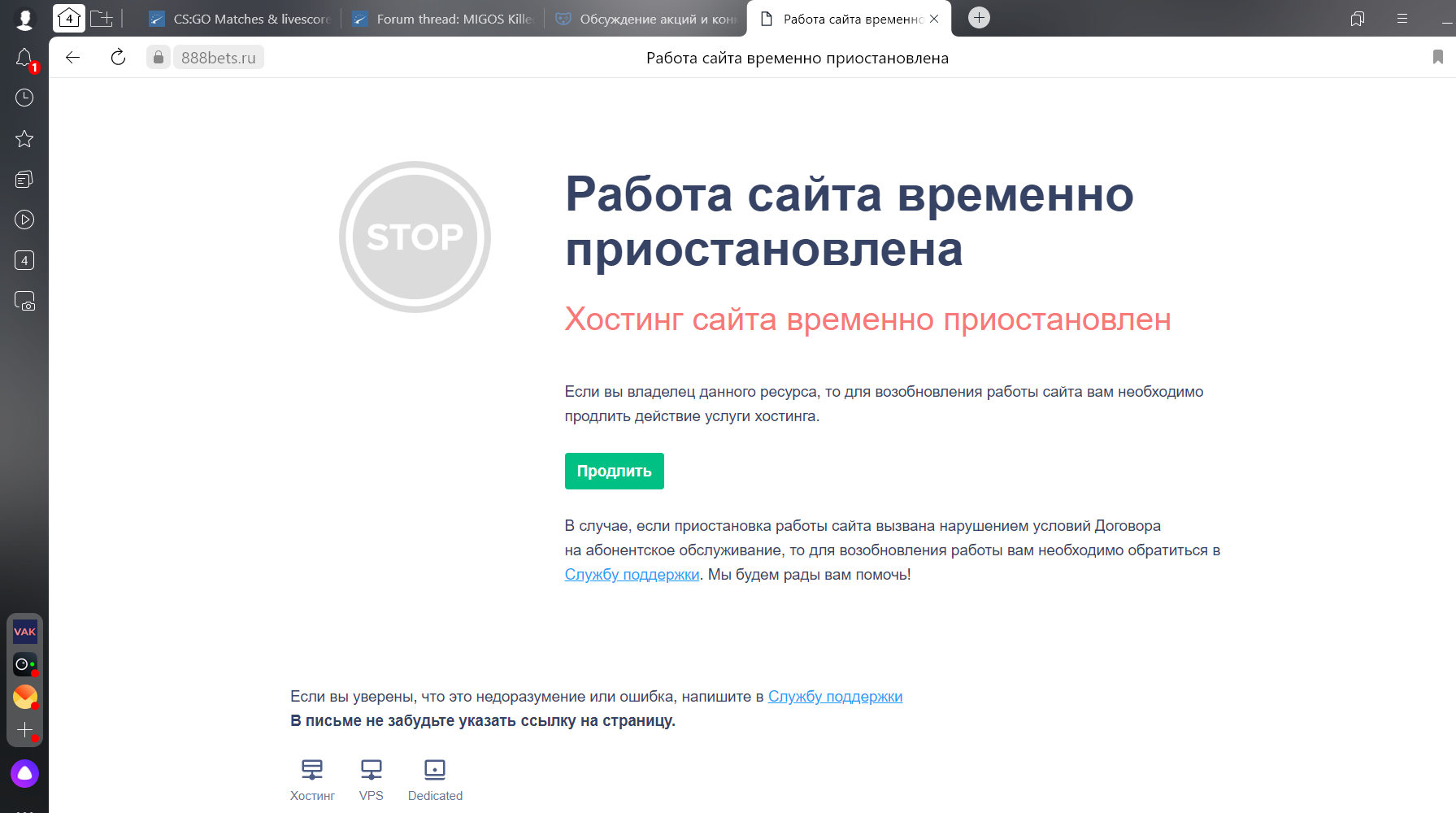
Task: Open the orange mail app shortcut
Action: pos(25,697)
